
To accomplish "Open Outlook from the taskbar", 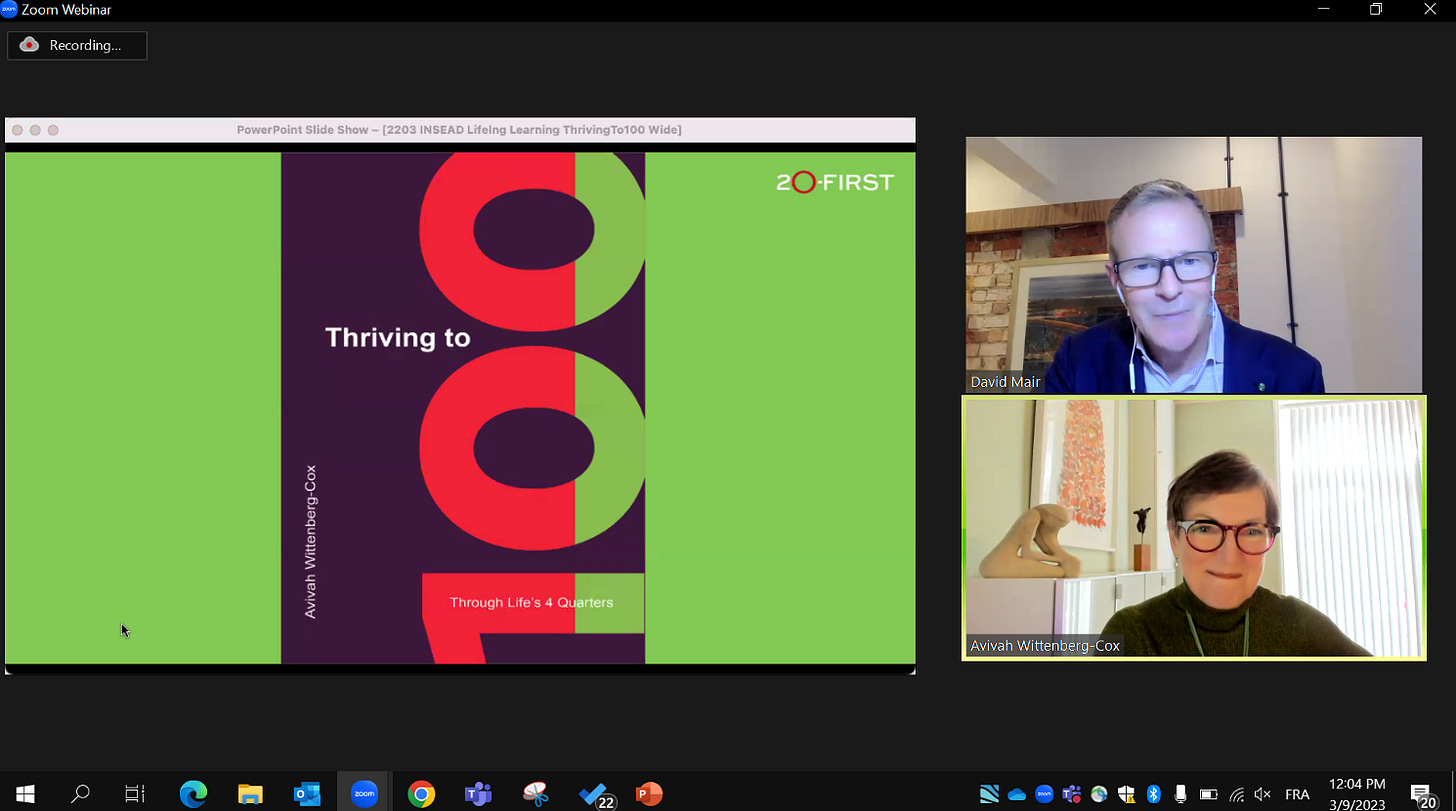I will [x=307, y=794].
